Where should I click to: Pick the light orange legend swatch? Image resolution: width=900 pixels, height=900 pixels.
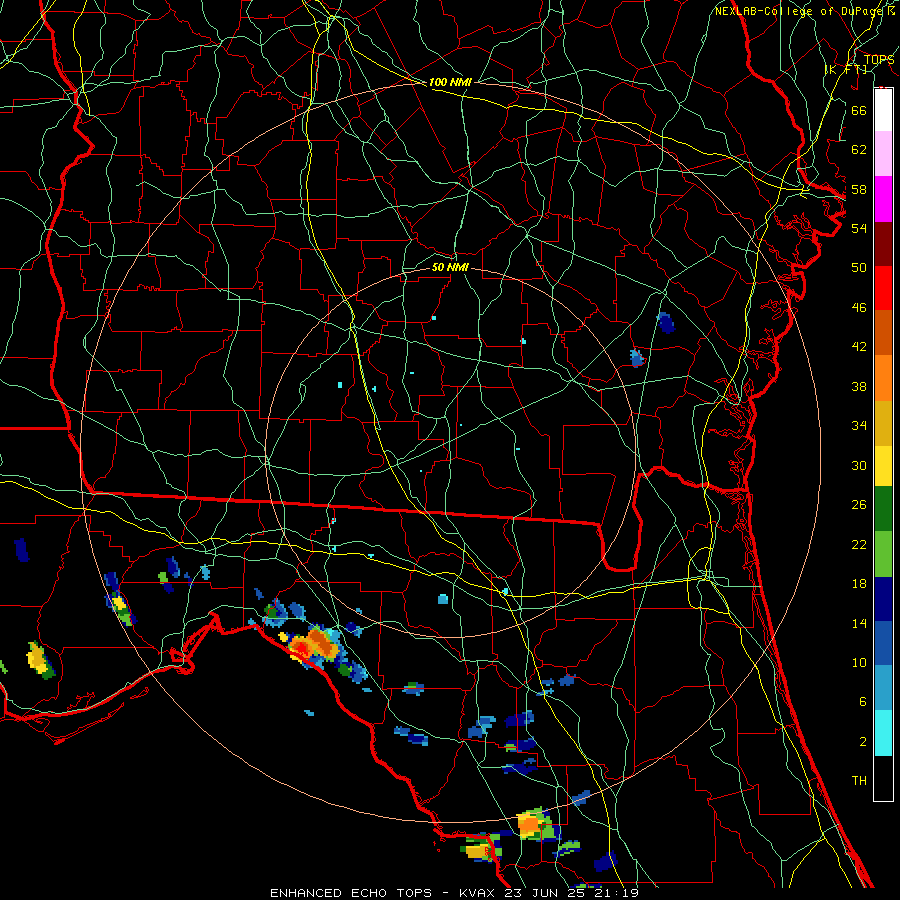pos(883,378)
